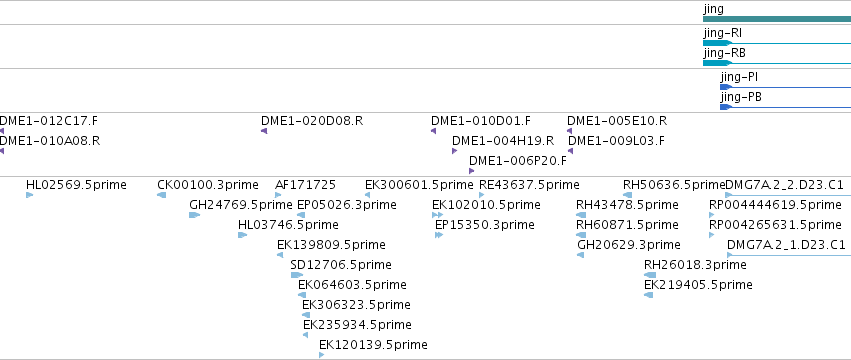Select the GH24769.5prime EST glyph
This screenshot has width=851, height=360.
[x=194, y=215]
